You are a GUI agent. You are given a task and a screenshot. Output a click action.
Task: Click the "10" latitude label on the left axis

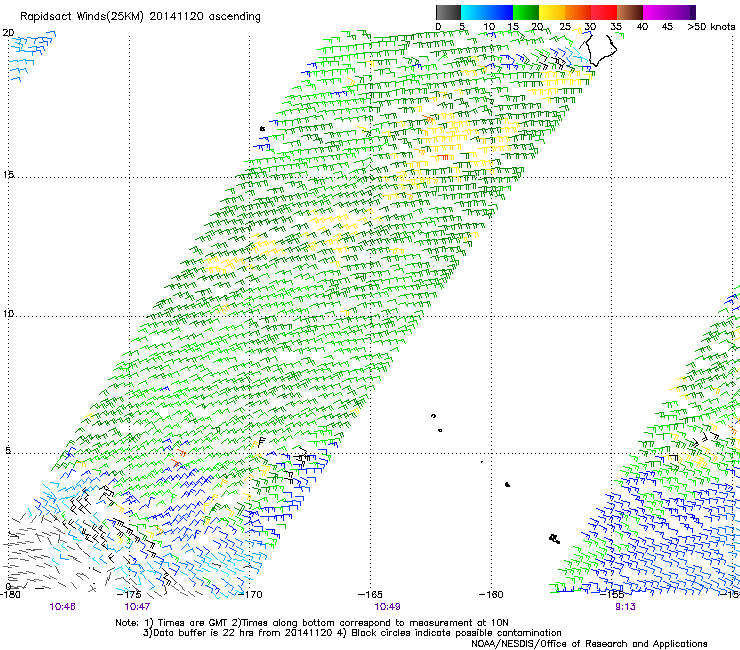click(x=8, y=314)
